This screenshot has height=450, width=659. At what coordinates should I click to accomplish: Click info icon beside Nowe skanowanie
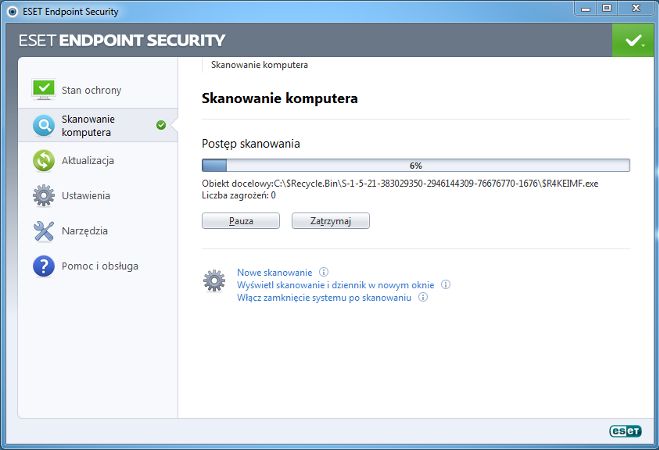pos(324,272)
